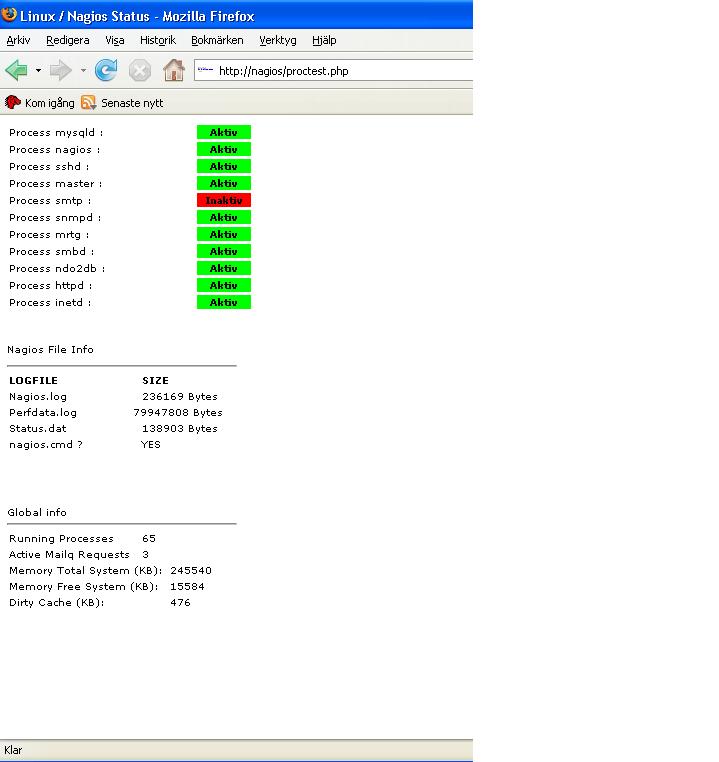
Task: Click the green Aktiv status for mysqld
Action: (223, 132)
